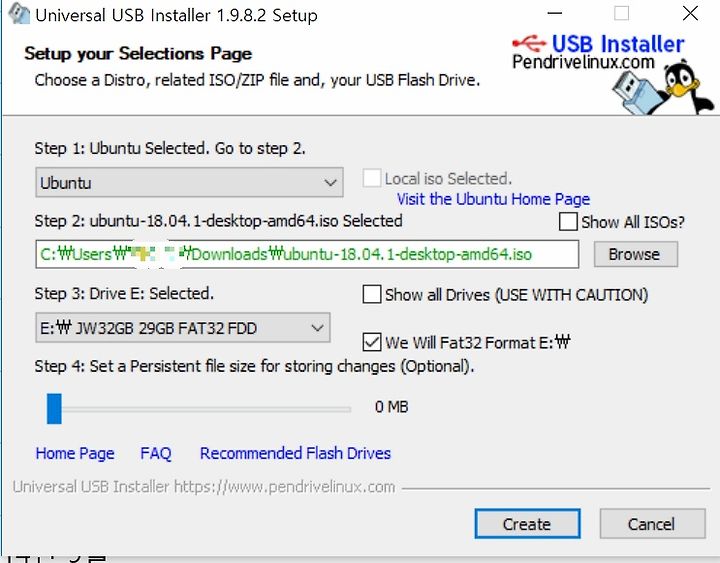Uncheck We Will Fat32 Format E: checkbox

click(x=371, y=342)
